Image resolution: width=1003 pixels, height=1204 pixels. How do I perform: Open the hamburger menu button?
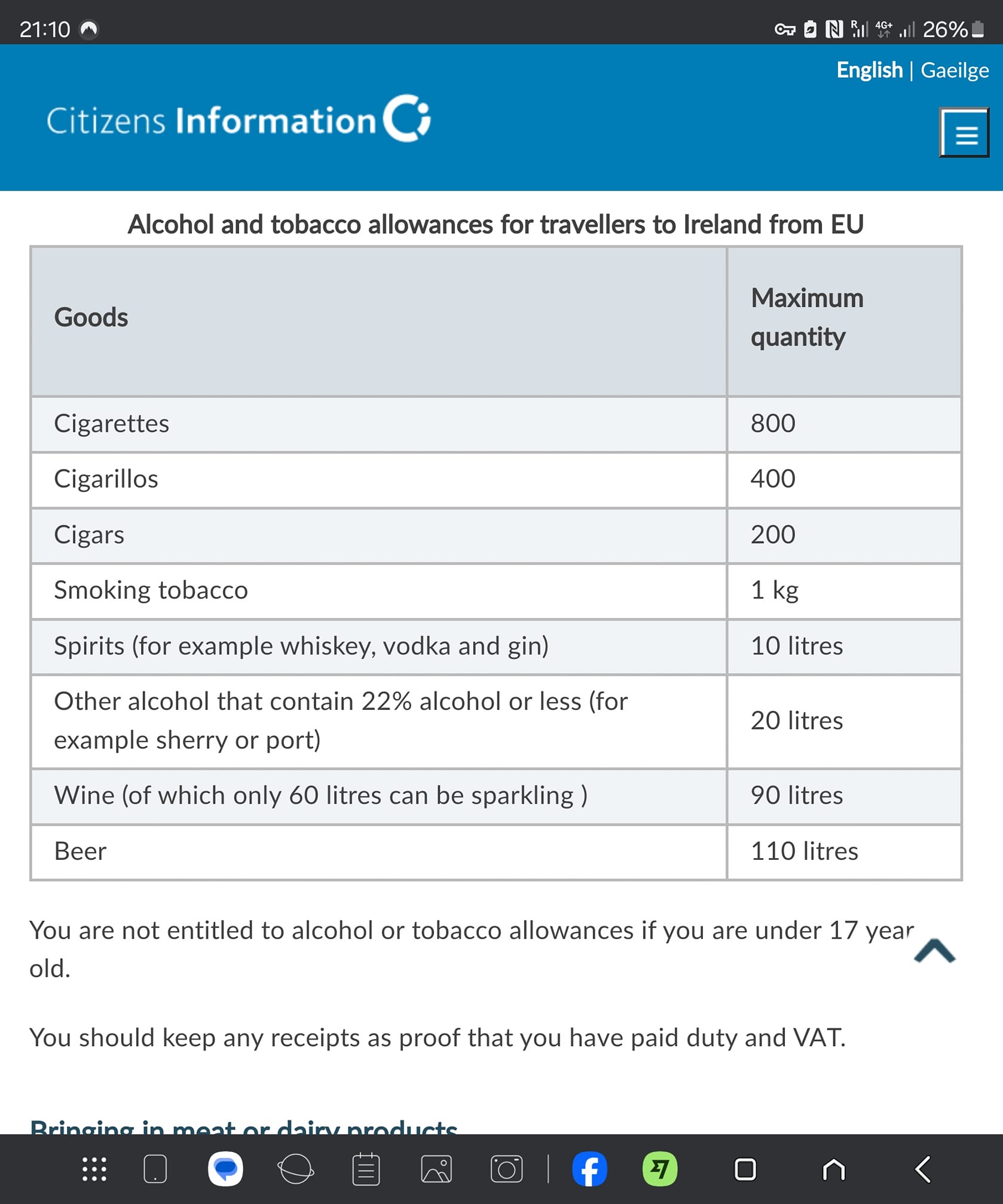(x=964, y=133)
